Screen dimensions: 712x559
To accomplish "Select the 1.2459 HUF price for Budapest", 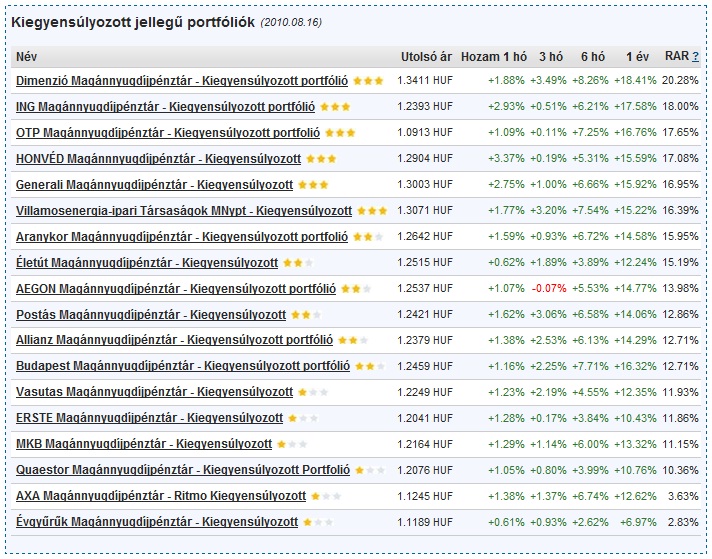I will click(425, 366).
